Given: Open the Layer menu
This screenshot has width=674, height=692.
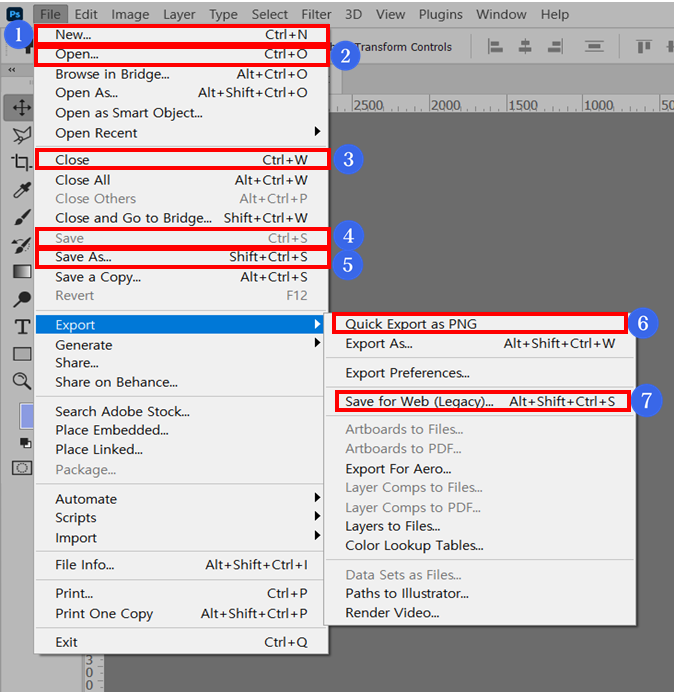Looking at the screenshot, I should [179, 15].
